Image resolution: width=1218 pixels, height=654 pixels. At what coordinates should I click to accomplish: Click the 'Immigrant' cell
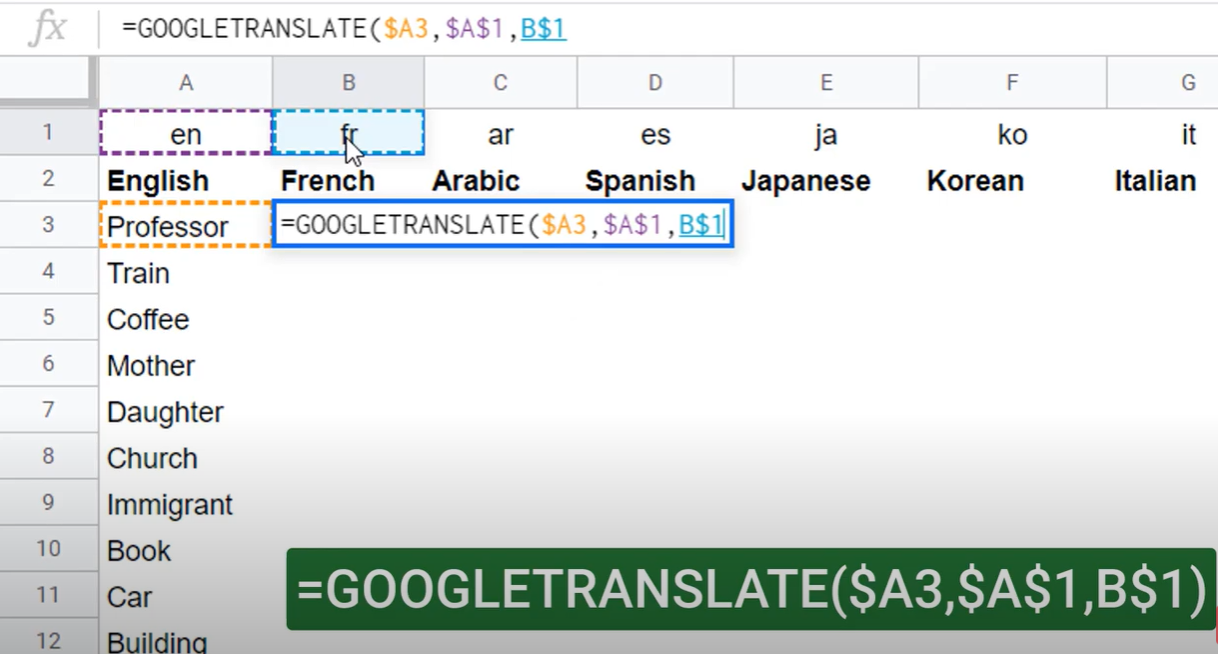tap(186, 504)
